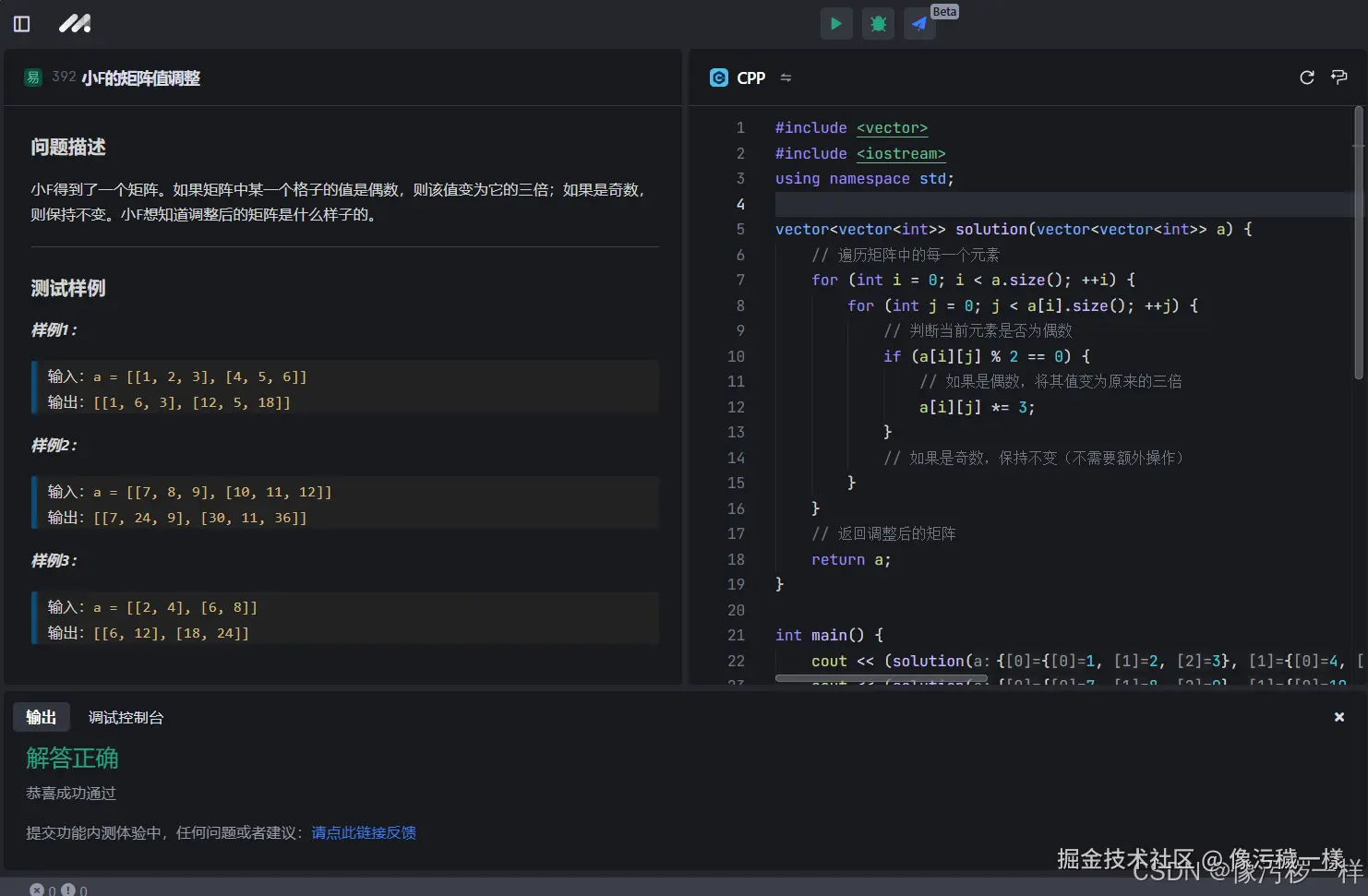This screenshot has width=1368, height=896.
Task: Open the 调试控制台 tab
Action: pyautogui.click(x=126, y=717)
